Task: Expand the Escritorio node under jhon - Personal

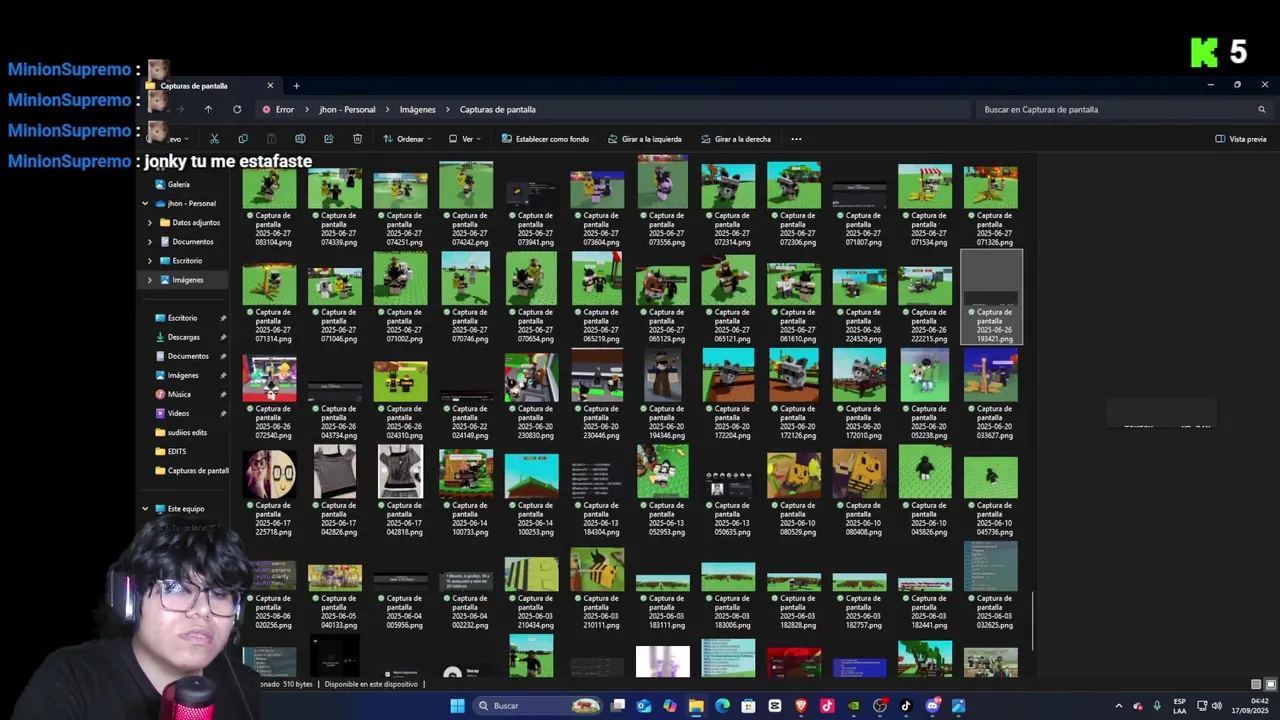Action: [x=150, y=261]
